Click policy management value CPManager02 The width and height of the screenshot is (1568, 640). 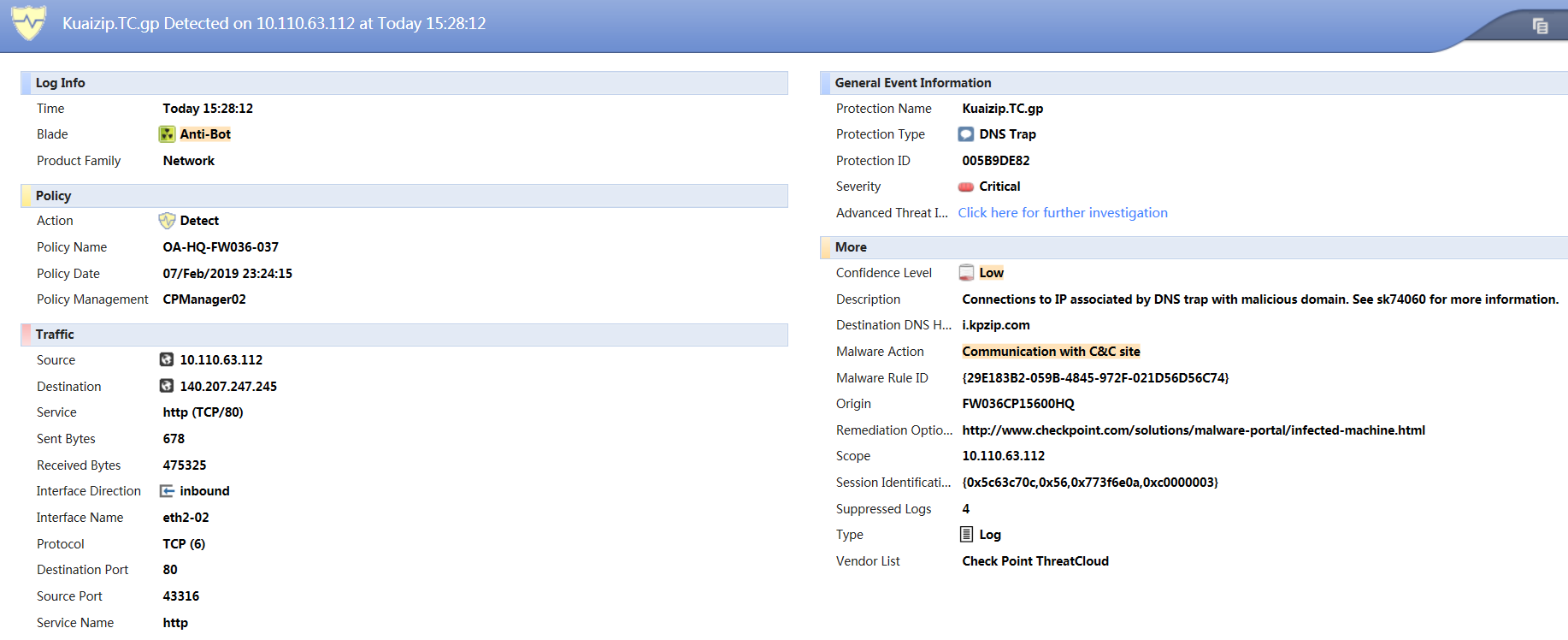tap(204, 299)
